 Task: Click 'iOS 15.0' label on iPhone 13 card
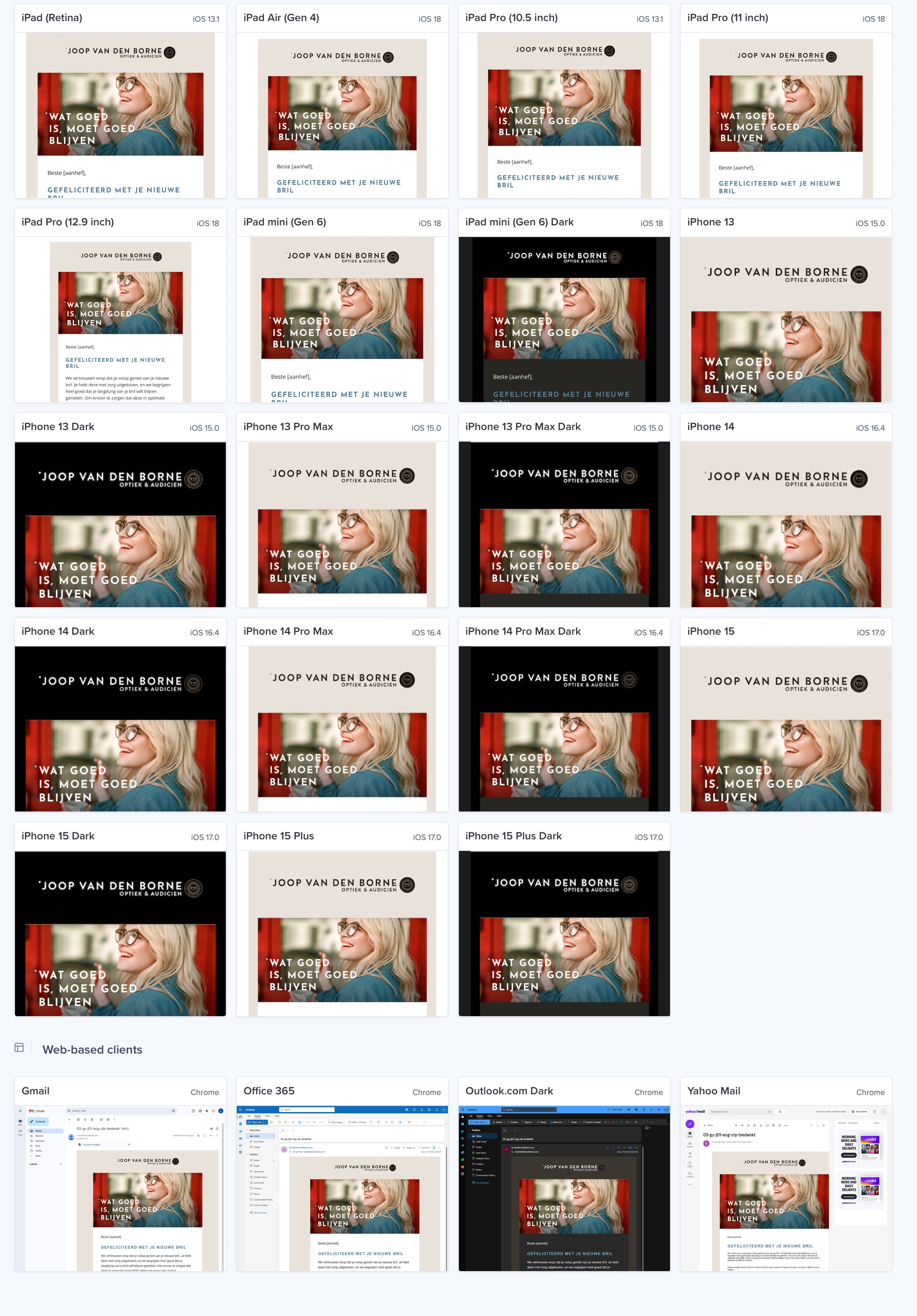(x=870, y=224)
